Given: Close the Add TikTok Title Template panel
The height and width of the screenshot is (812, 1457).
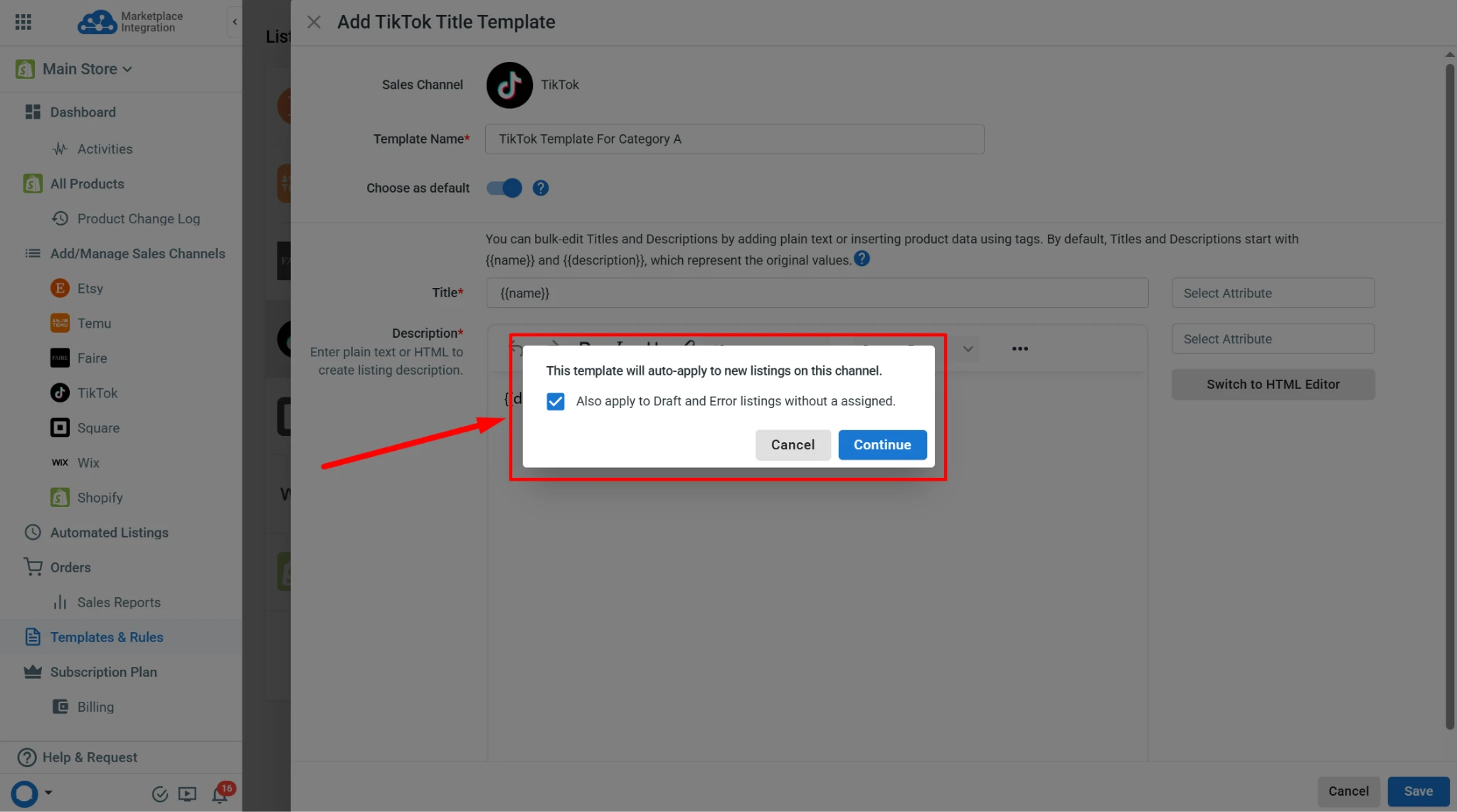Looking at the screenshot, I should pos(314,22).
